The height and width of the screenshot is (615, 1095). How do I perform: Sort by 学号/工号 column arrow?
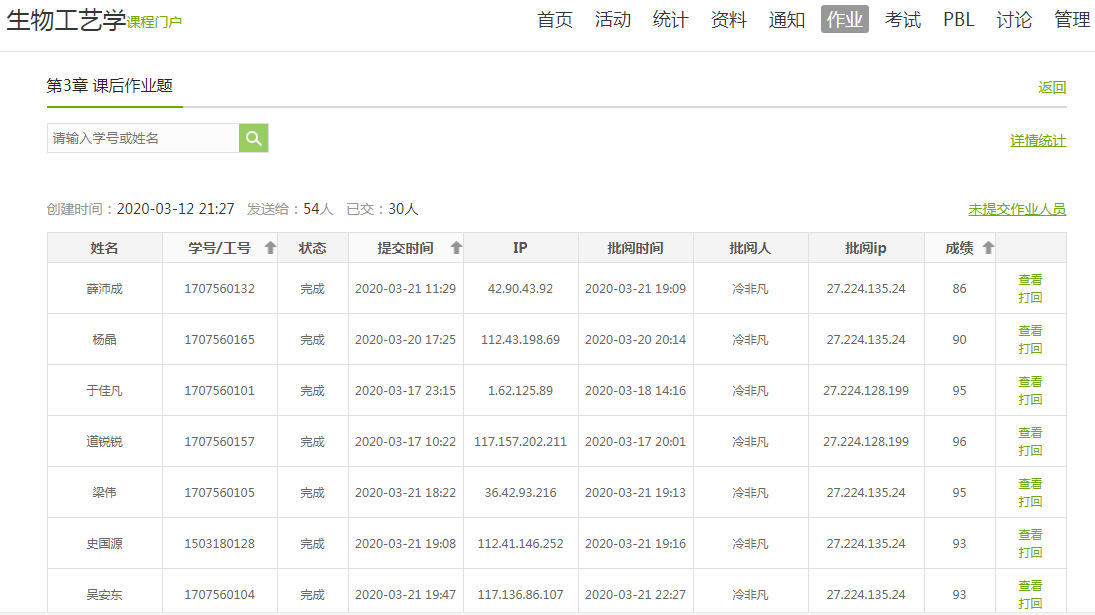pos(270,248)
